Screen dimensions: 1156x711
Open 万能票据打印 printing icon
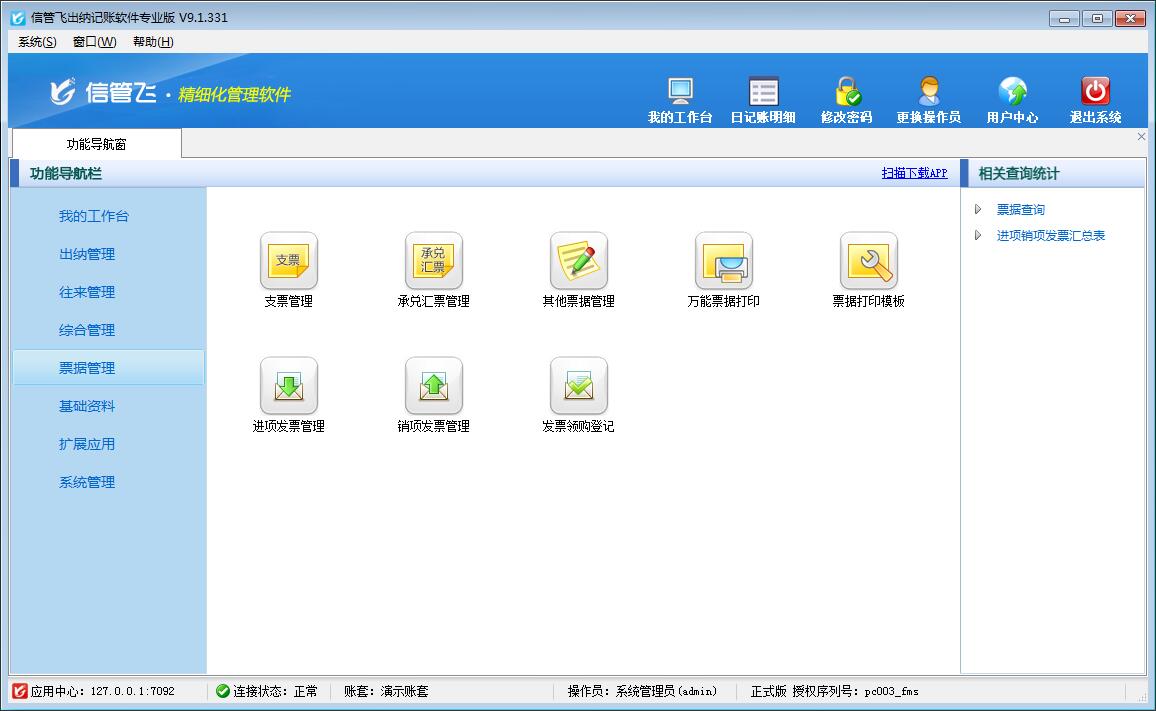pos(723,261)
